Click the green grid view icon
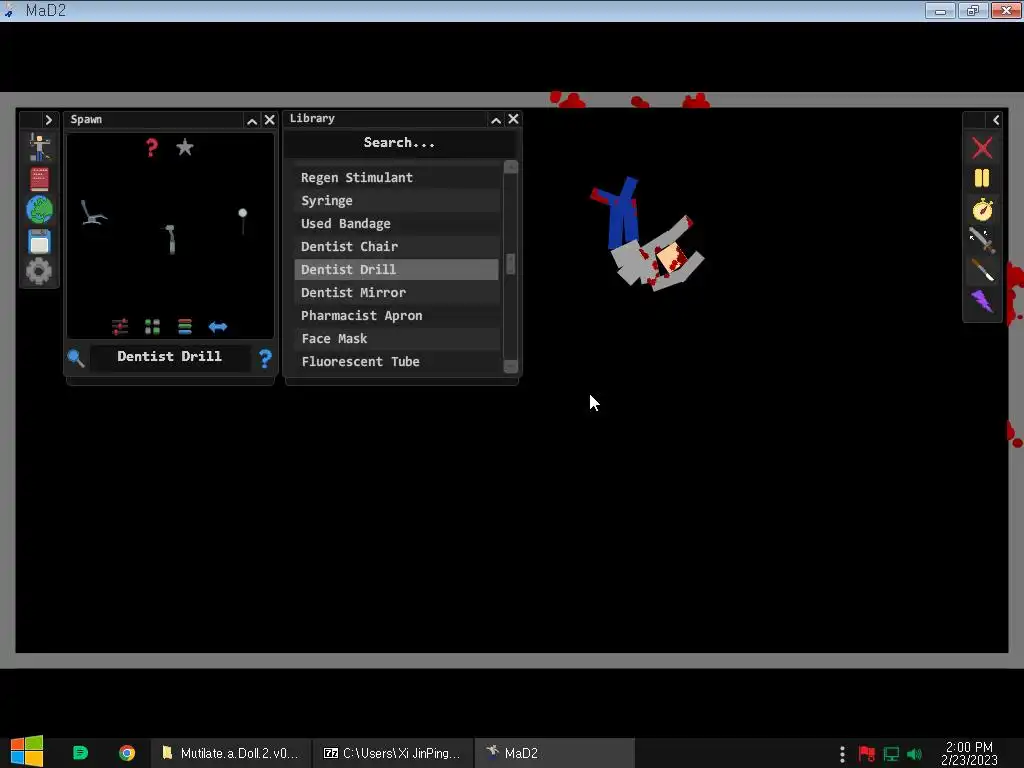The height and width of the screenshot is (768, 1024). coord(152,327)
